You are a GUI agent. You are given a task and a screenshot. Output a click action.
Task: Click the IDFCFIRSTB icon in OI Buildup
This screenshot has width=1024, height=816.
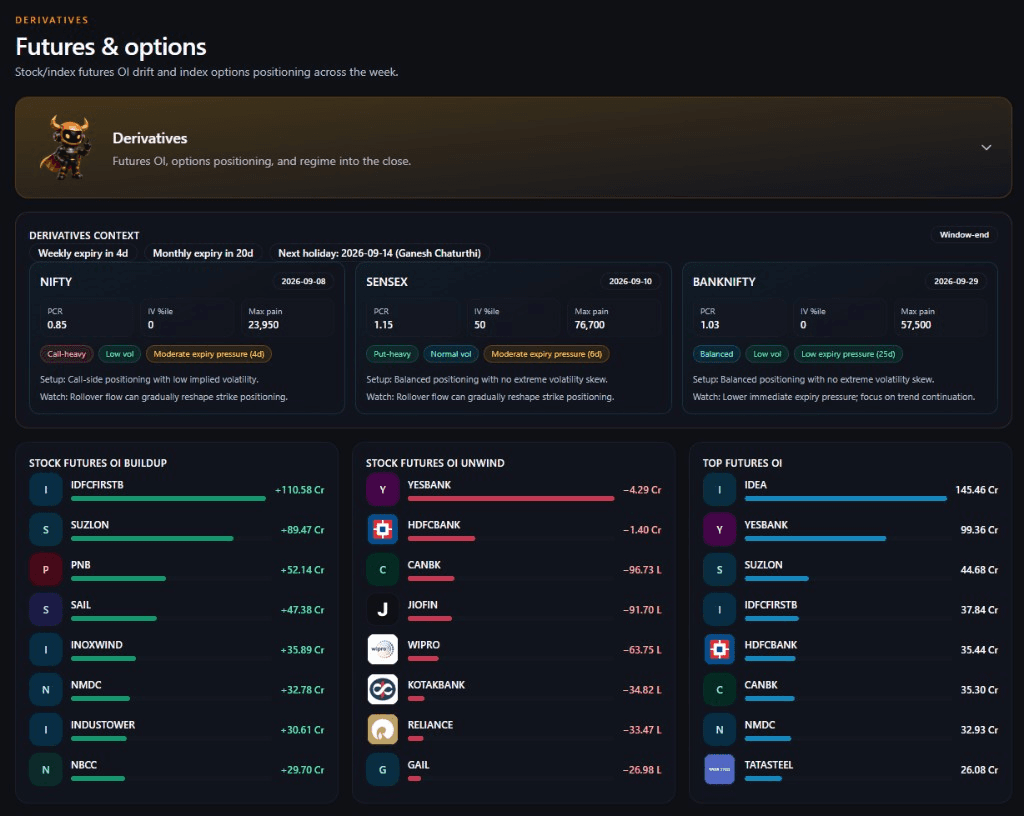click(x=46, y=490)
